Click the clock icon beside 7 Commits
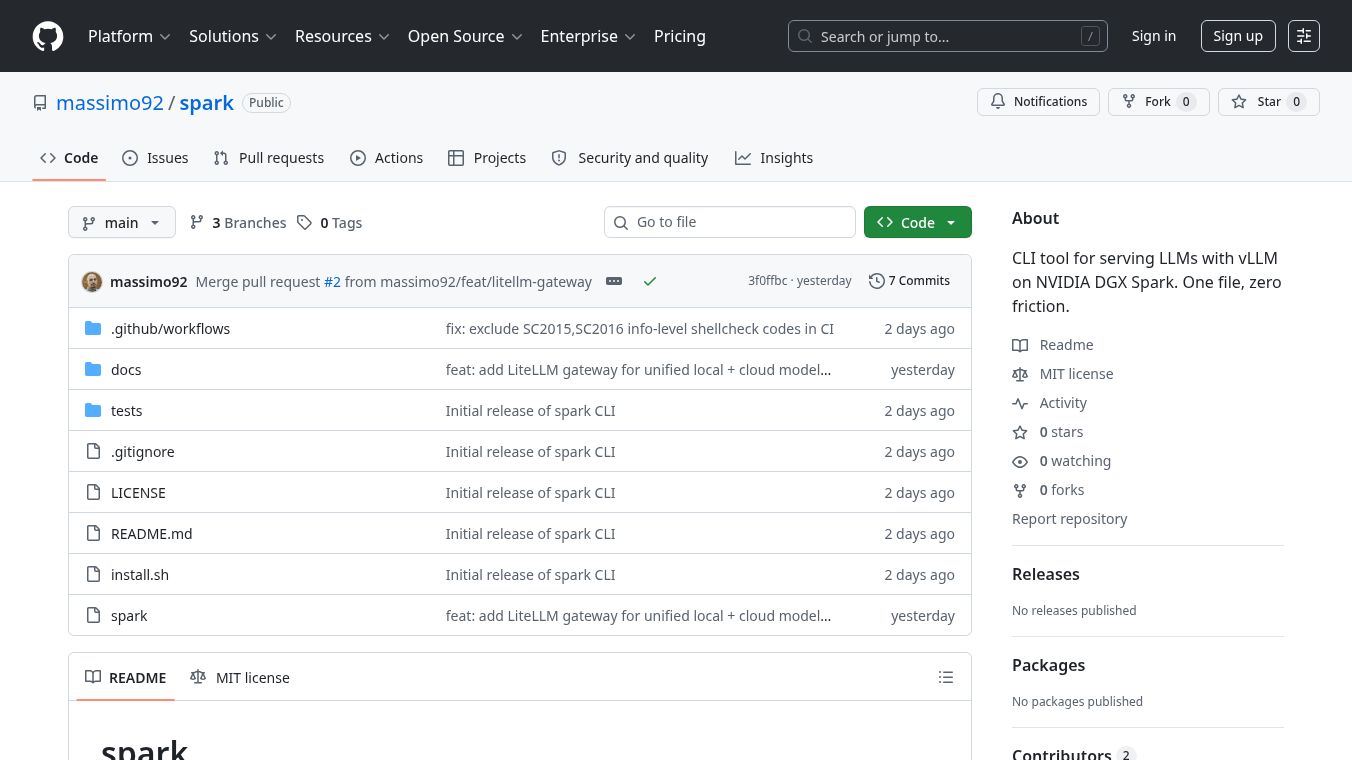Viewport: 1352px width, 760px height. [x=877, y=281]
